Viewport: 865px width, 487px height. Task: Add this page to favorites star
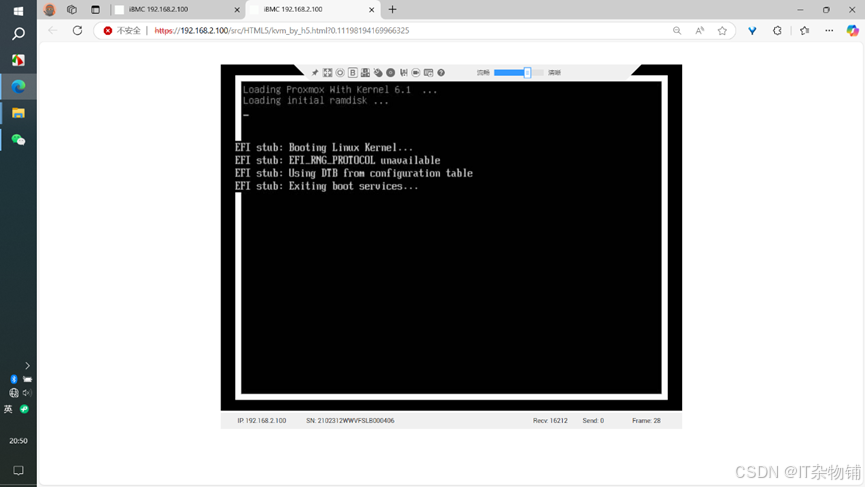coord(722,31)
